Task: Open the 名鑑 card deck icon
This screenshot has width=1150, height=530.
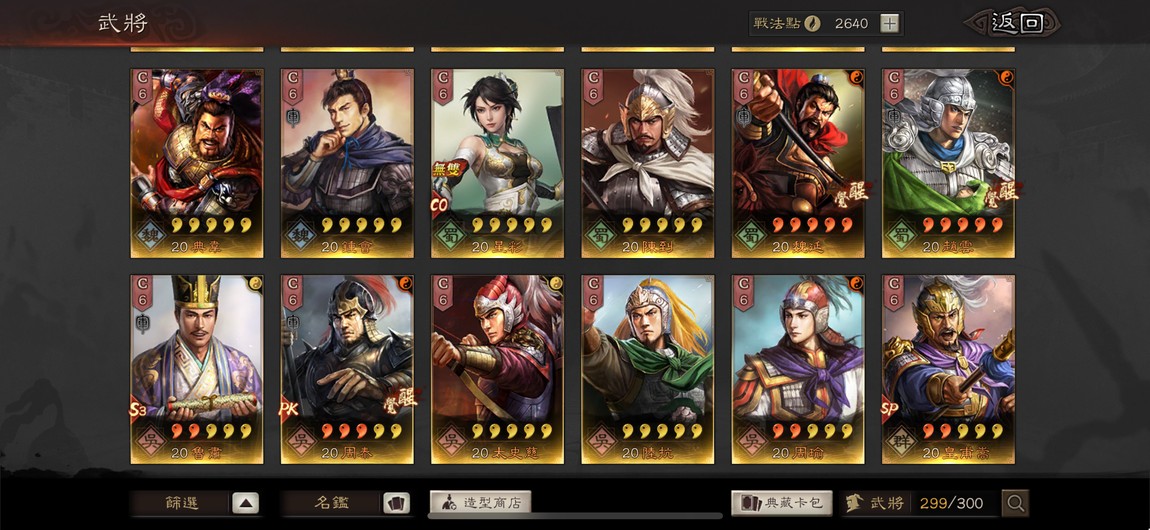Action: tap(396, 503)
